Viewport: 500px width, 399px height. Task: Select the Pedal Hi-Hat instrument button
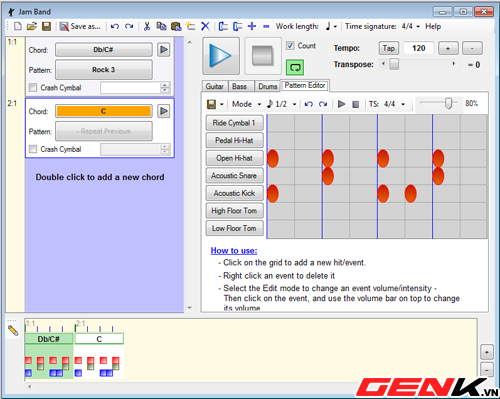click(235, 140)
